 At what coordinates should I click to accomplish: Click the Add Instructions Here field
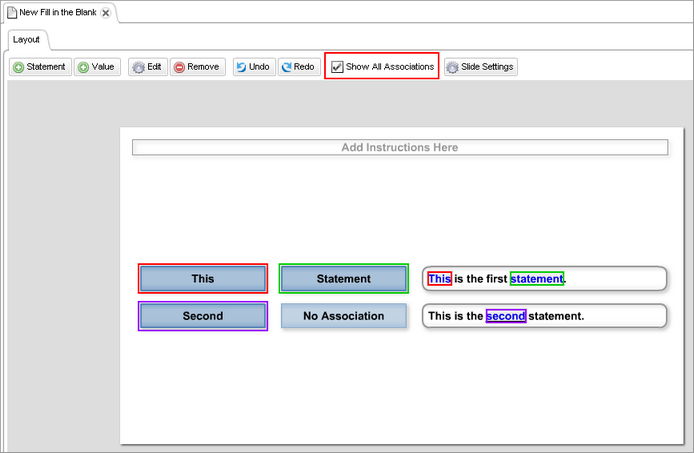coord(399,147)
